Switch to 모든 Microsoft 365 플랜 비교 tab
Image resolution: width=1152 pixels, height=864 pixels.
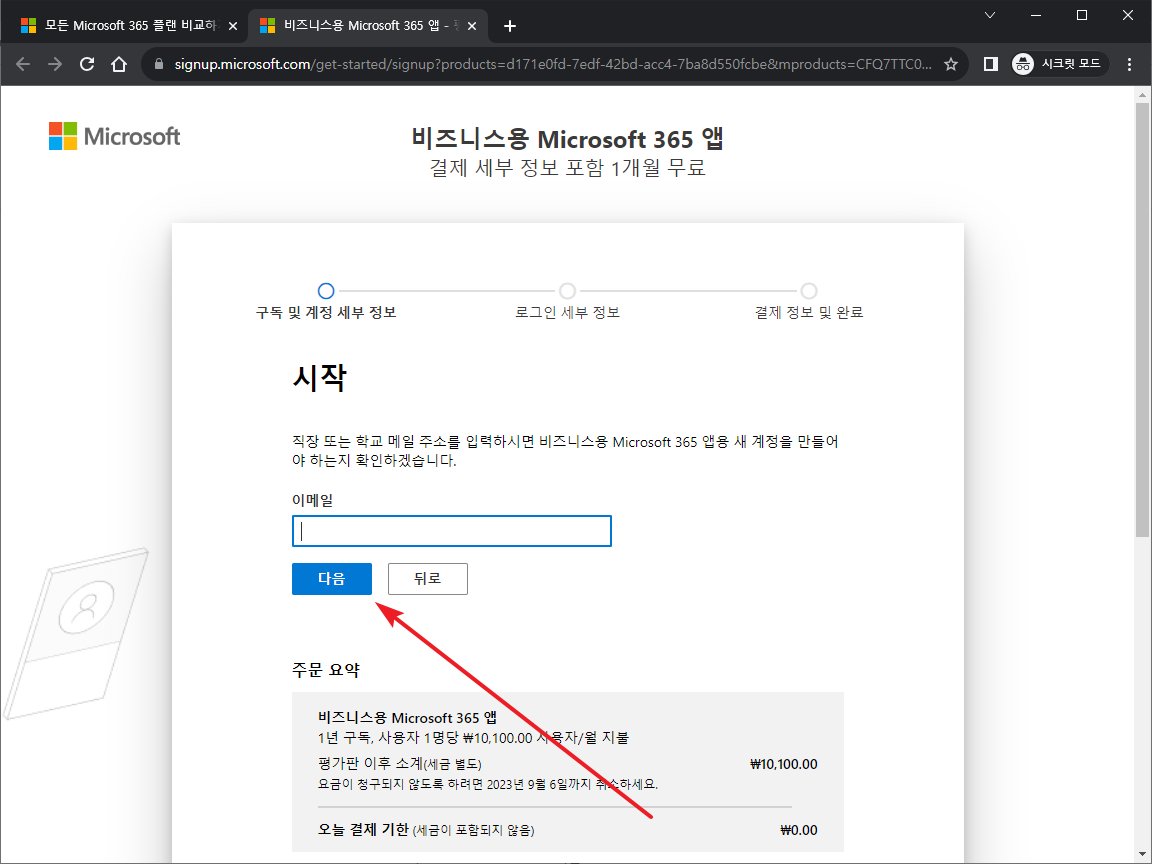tap(130, 26)
